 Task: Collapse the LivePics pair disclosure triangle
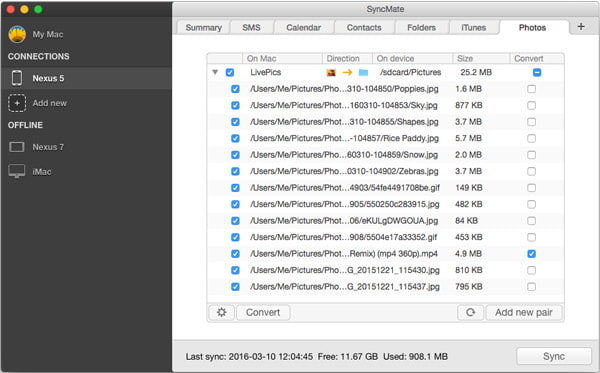pos(215,72)
